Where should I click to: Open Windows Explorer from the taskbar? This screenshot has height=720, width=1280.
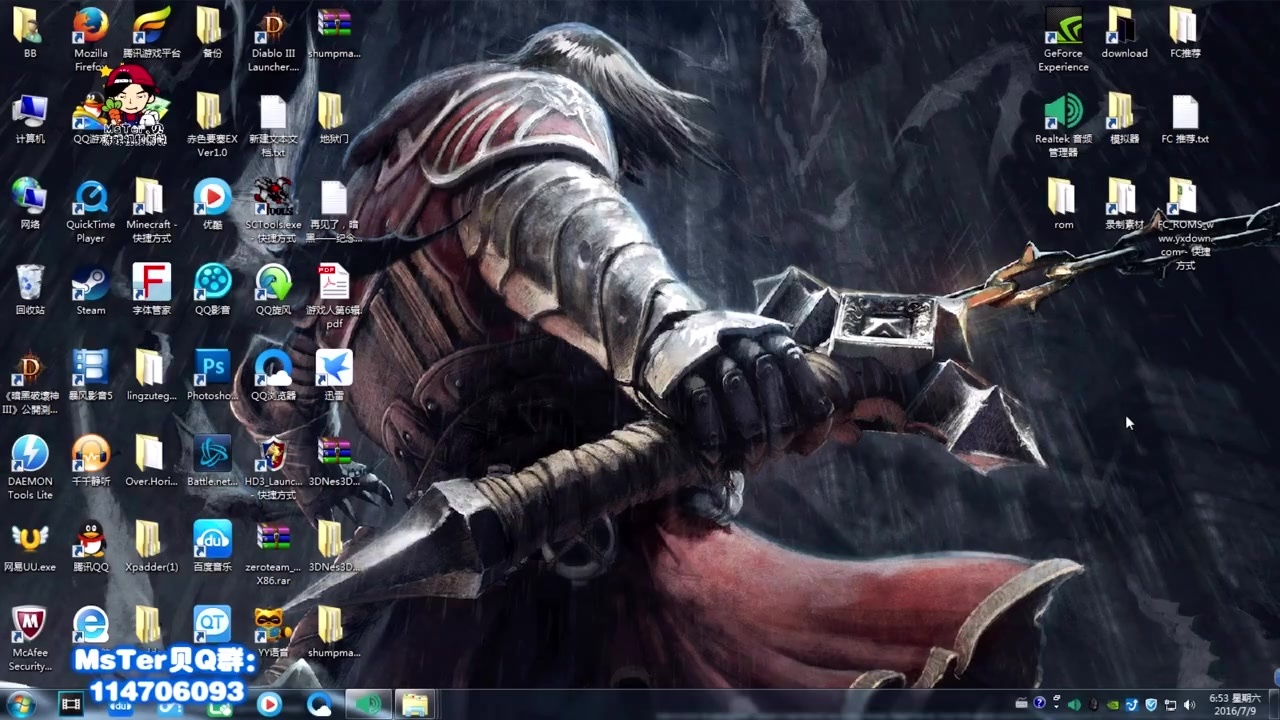[415, 704]
